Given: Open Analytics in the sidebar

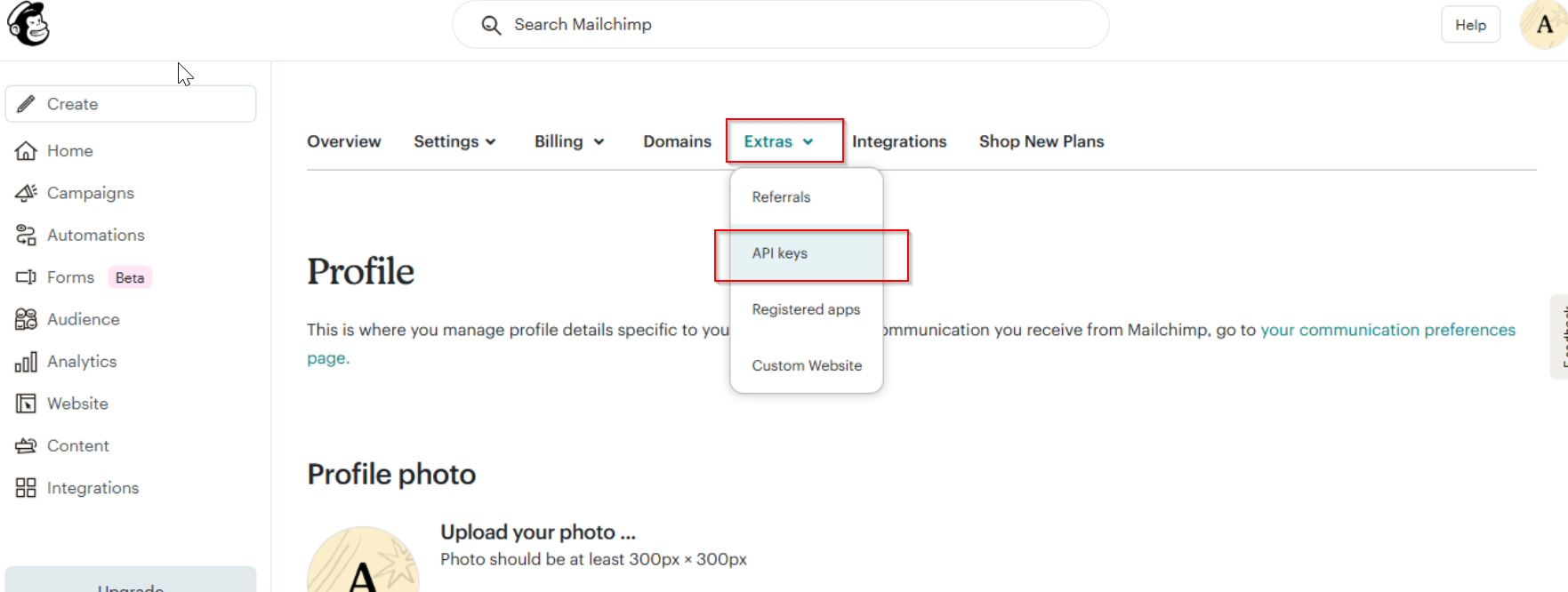Looking at the screenshot, I should (82, 362).
